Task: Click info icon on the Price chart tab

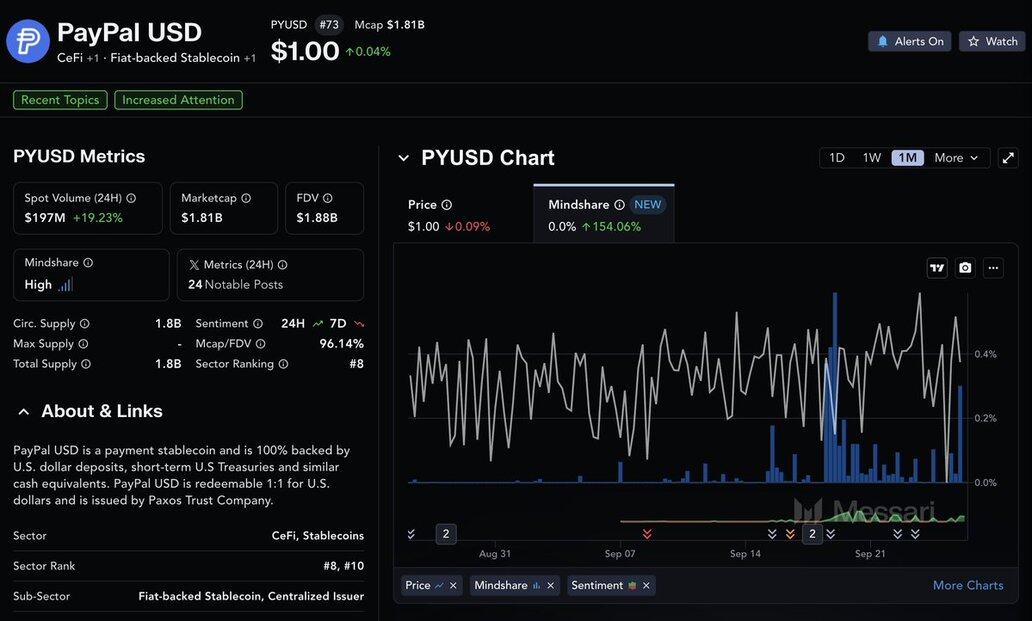Action: point(447,205)
